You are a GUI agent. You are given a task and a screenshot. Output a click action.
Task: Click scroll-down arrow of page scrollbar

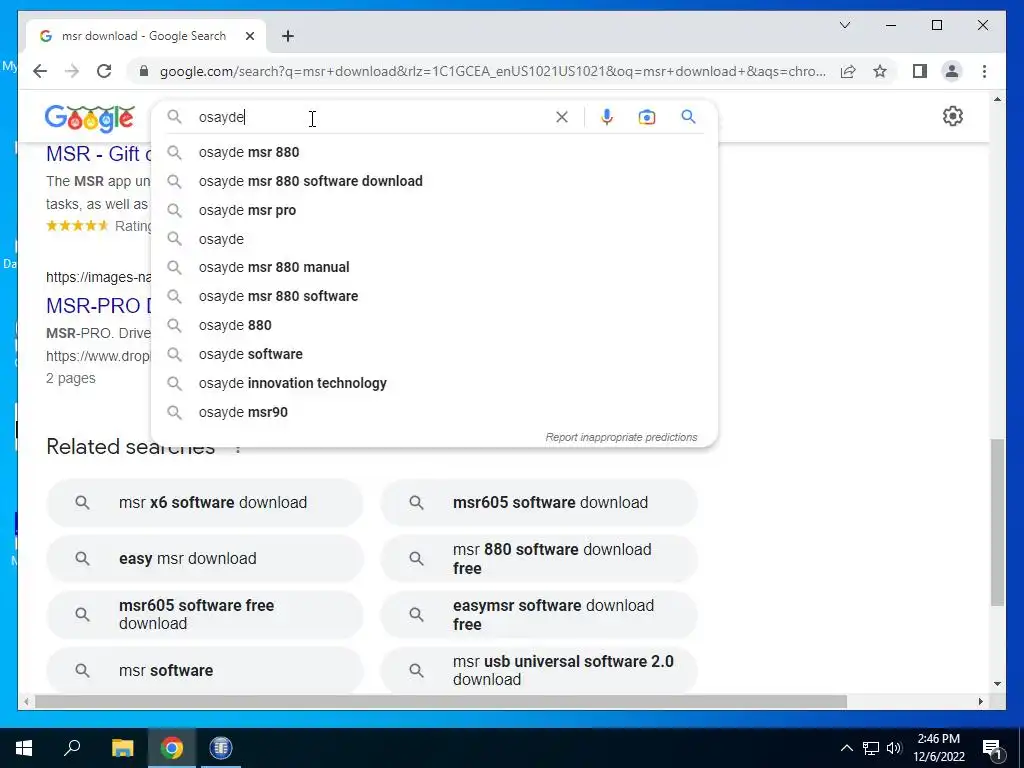(x=997, y=684)
